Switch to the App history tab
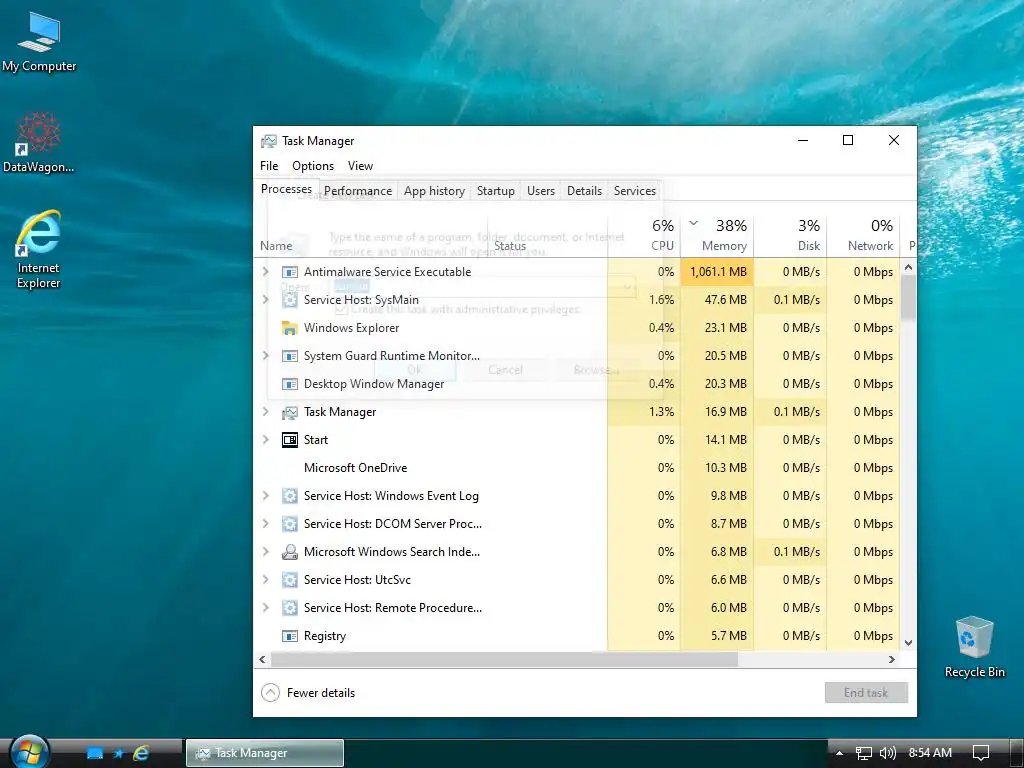 click(x=434, y=191)
